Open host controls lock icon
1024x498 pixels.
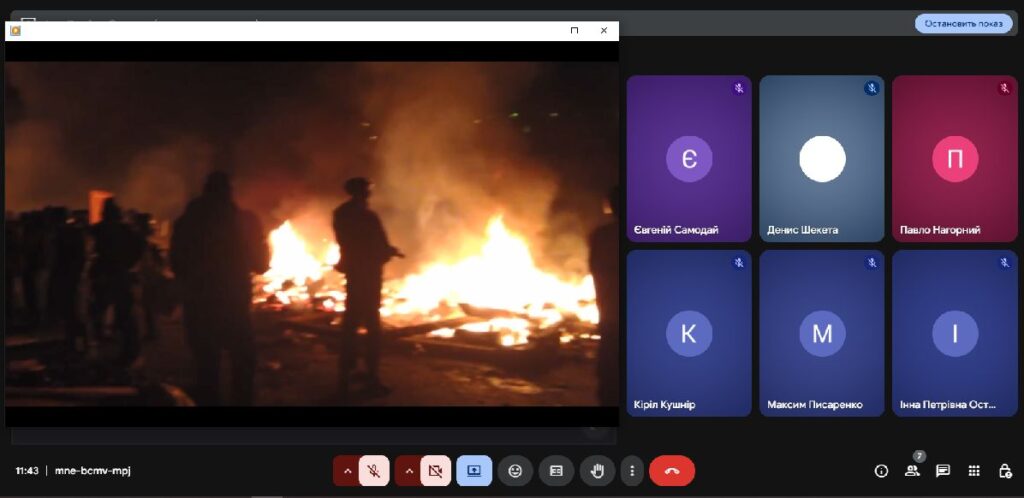click(x=1004, y=471)
